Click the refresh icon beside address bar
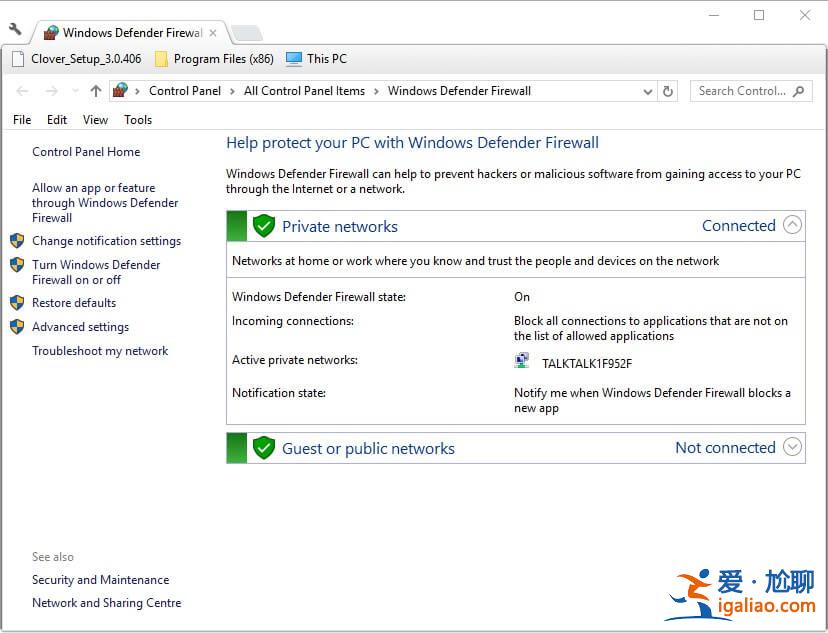This screenshot has height=633, width=828. (668, 91)
